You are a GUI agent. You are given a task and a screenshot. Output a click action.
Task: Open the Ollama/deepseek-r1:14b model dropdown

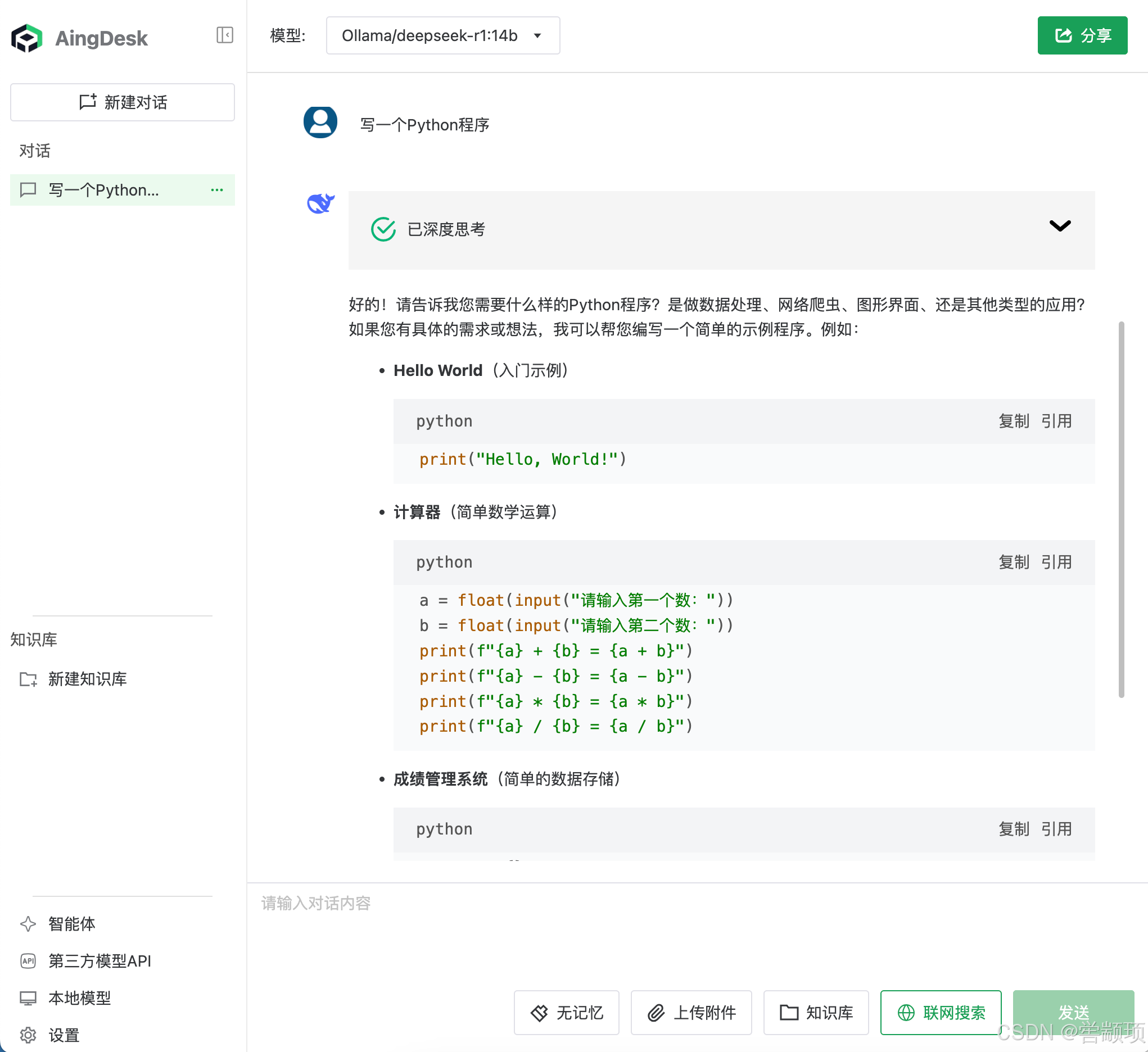[x=442, y=35]
